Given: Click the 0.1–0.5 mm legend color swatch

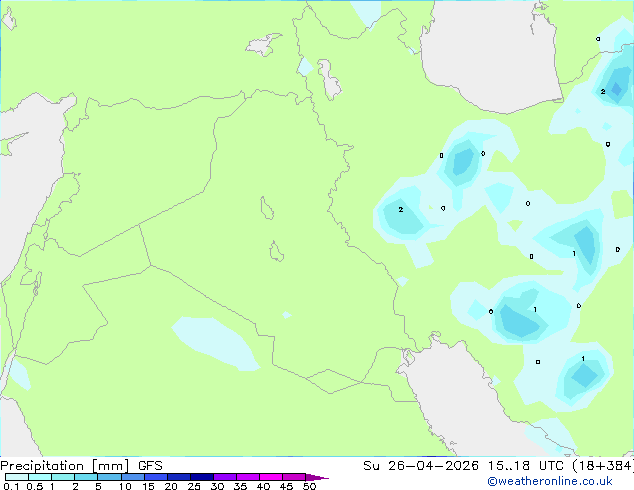Looking at the screenshot, I should click(17, 477).
